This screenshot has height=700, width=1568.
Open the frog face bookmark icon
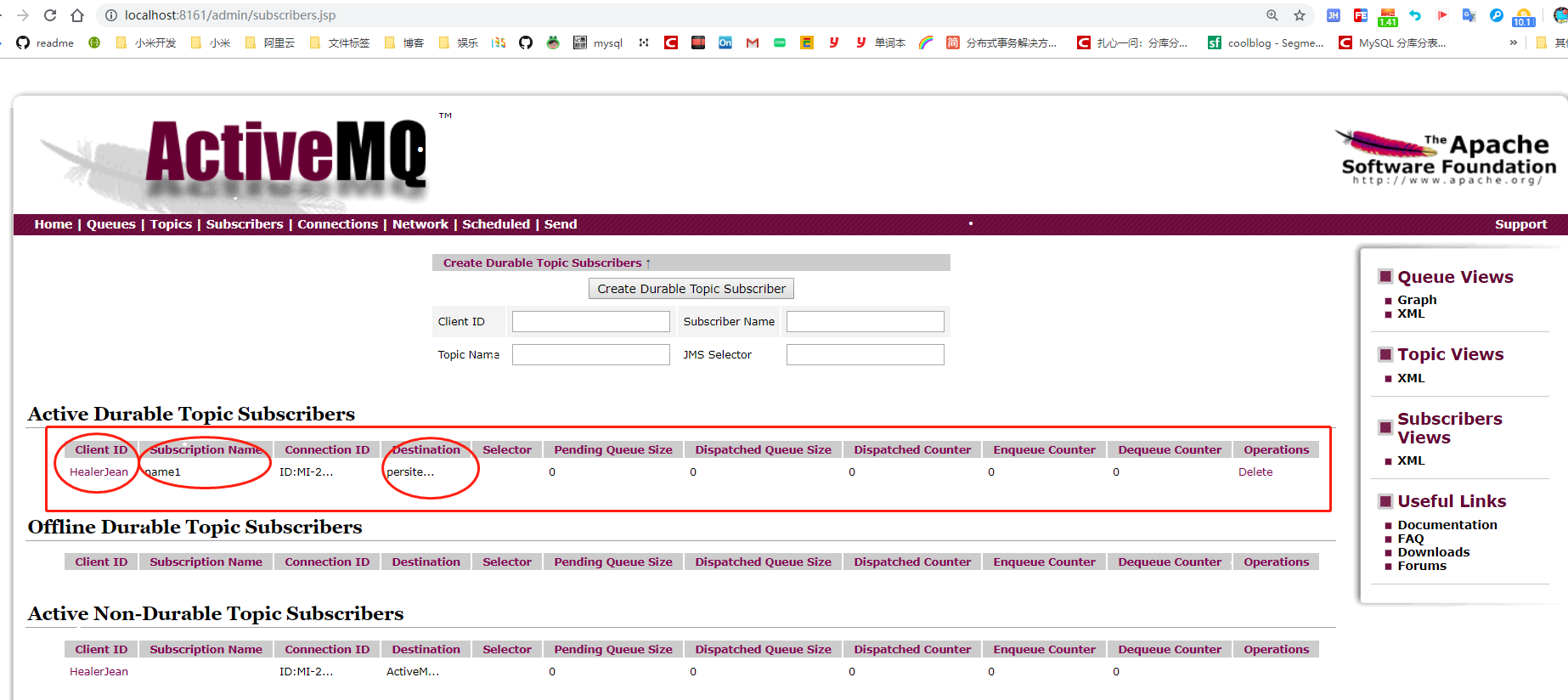(x=553, y=42)
